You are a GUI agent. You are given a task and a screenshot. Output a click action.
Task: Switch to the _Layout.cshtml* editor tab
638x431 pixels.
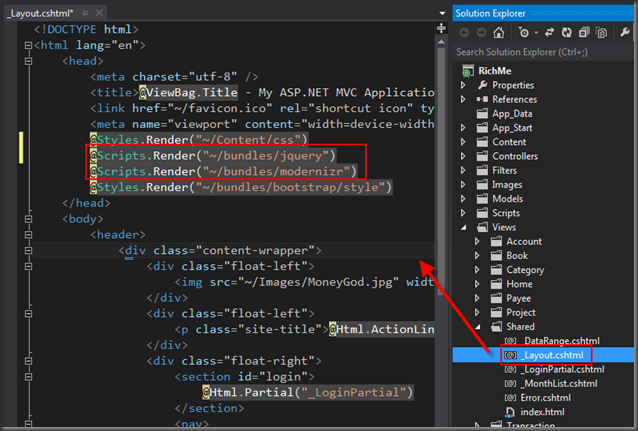point(41,13)
